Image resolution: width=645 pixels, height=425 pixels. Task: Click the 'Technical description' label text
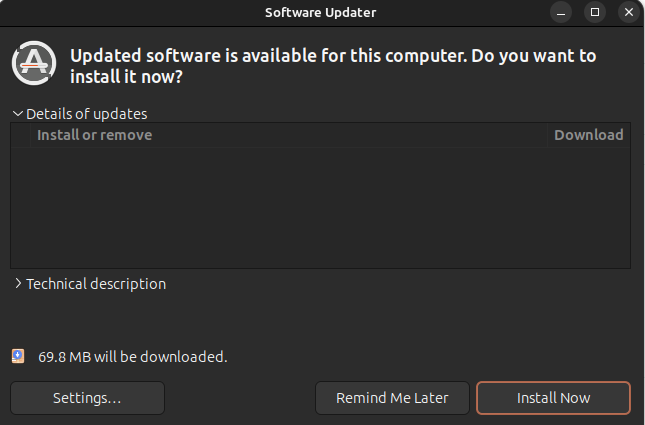[96, 284]
